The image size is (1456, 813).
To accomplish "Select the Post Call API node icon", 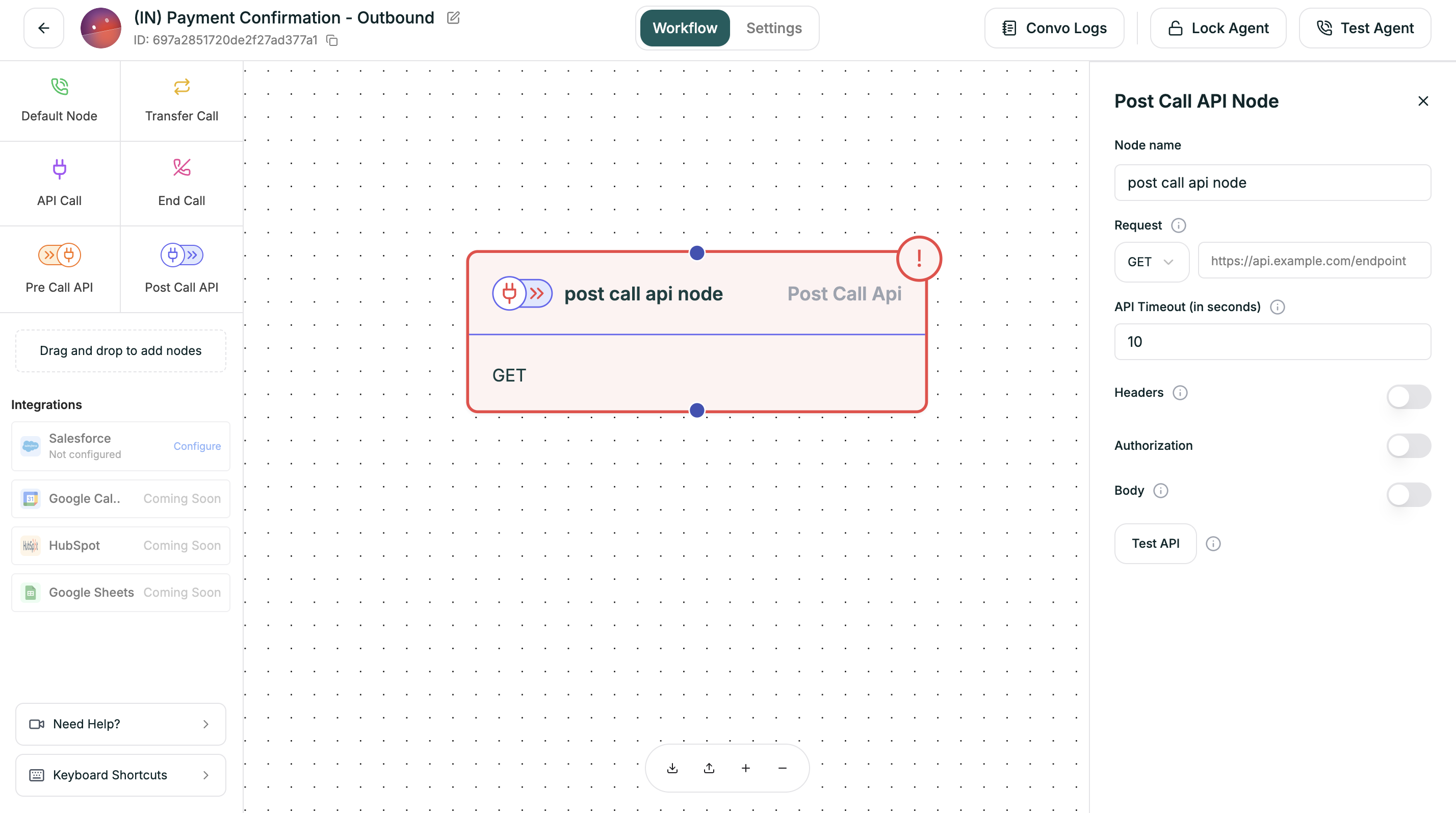I will coord(181,255).
